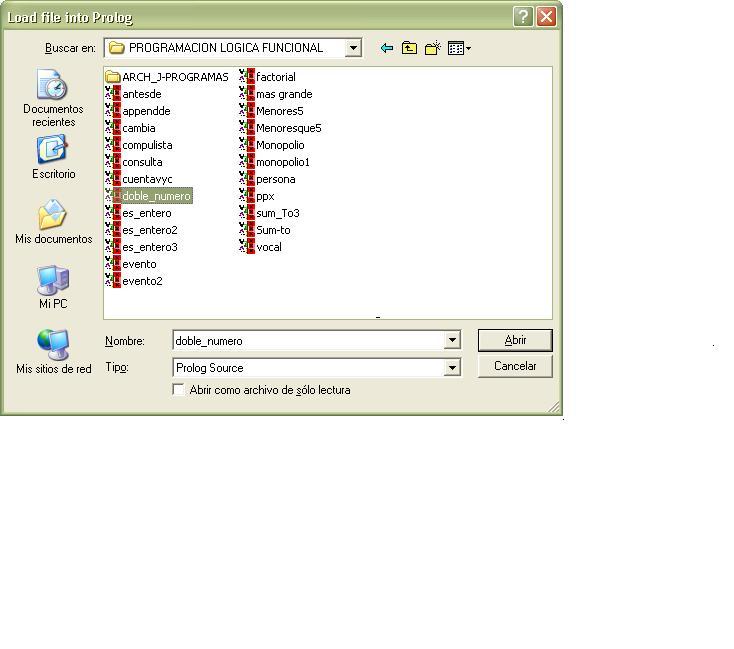Select the Sum-to file icon
This screenshot has height=649, width=734.
(x=247, y=229)
